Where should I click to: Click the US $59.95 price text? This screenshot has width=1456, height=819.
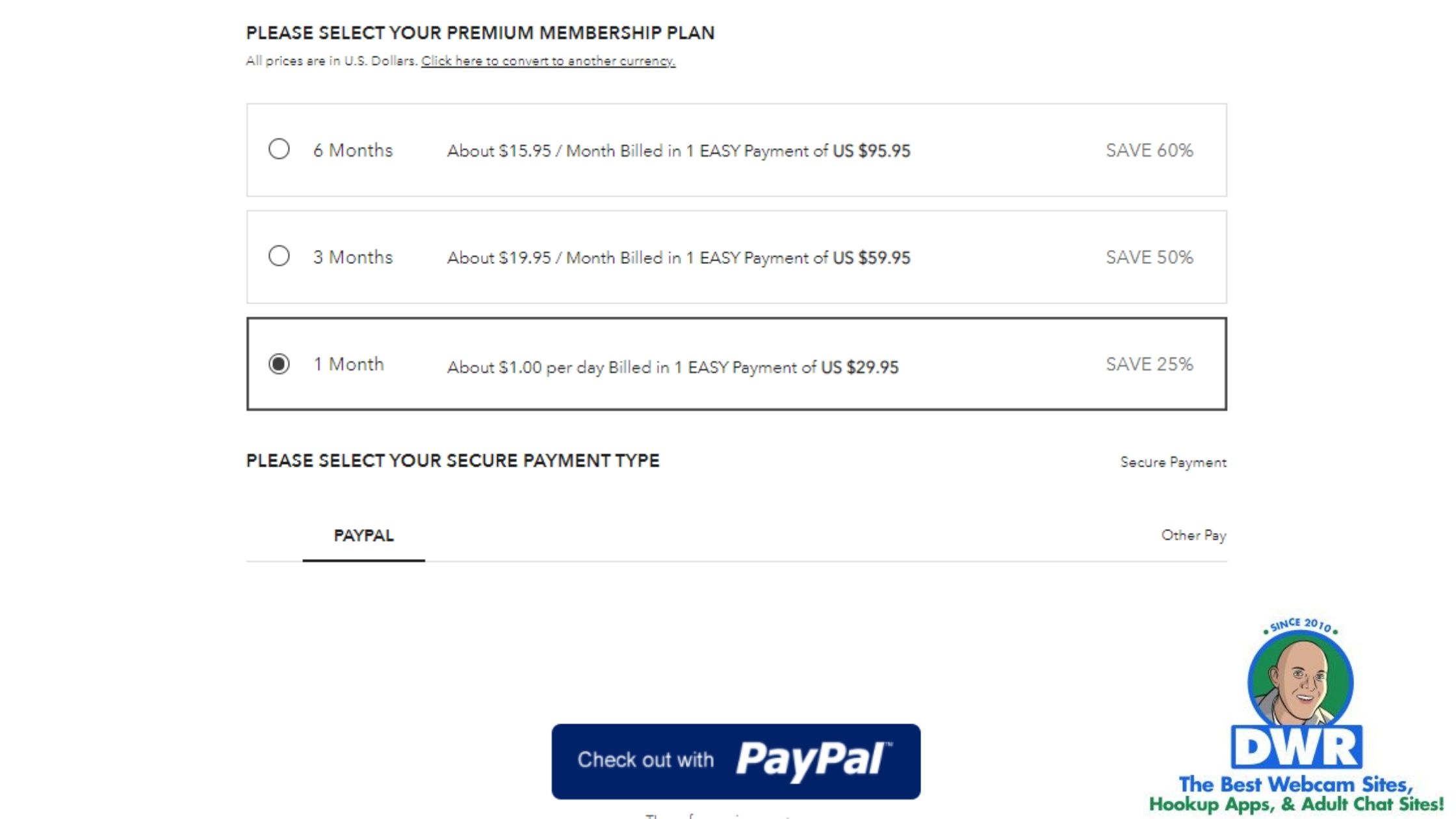point(872,258)
